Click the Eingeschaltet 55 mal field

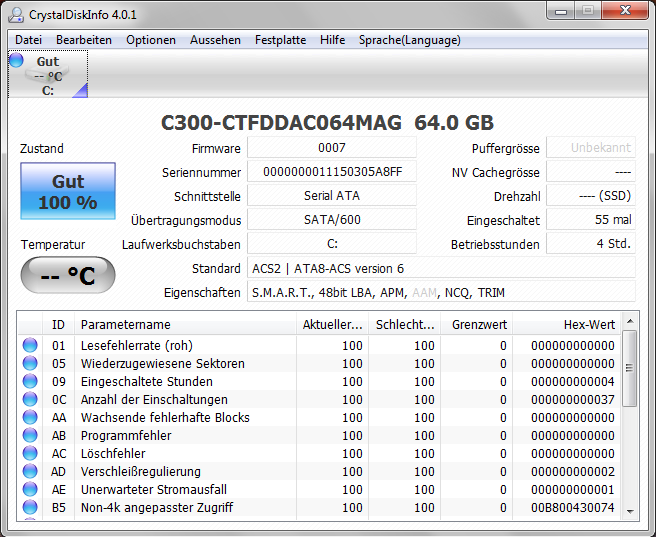(591, 220)
